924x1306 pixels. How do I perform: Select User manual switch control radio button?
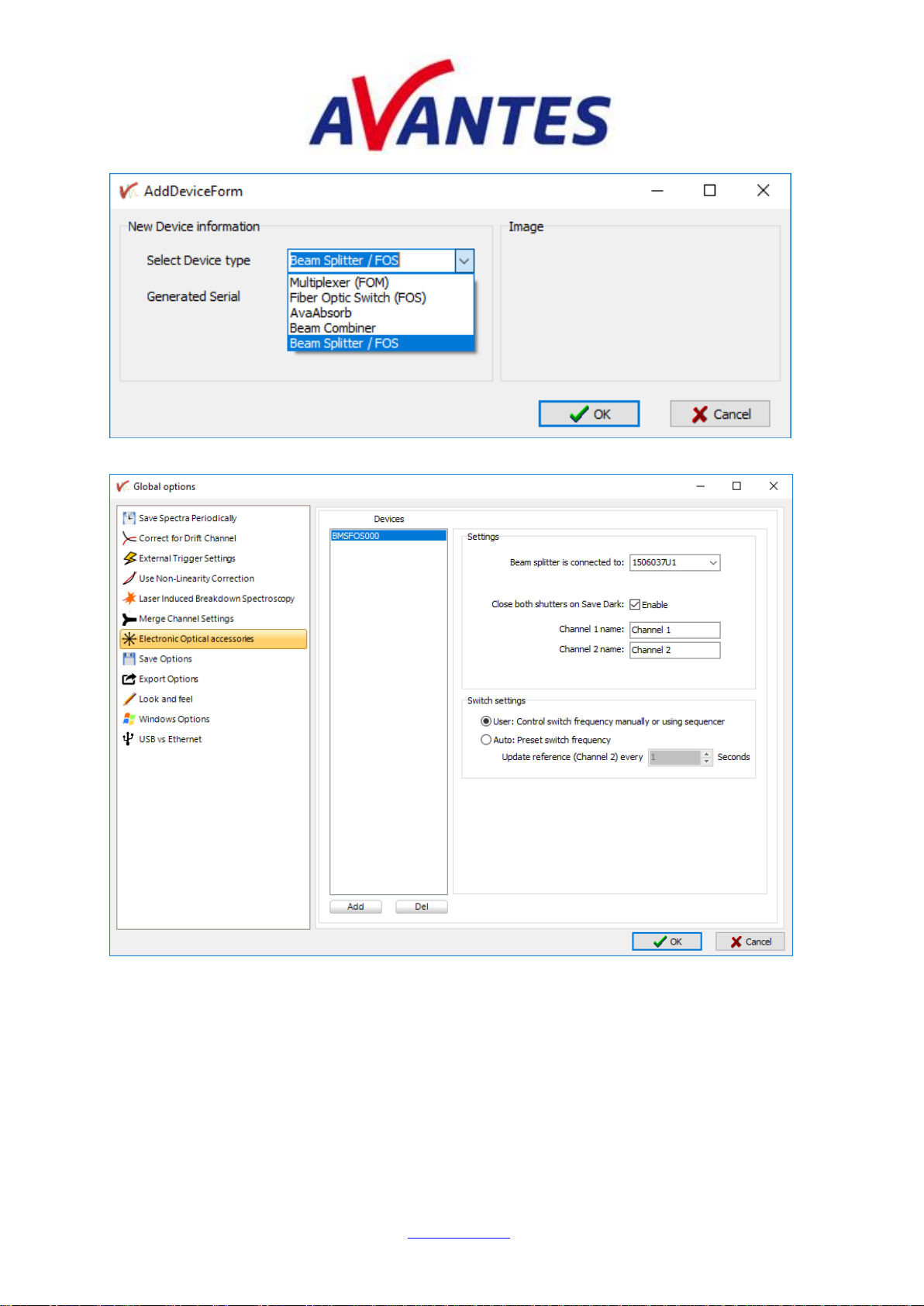coord(486,722)
